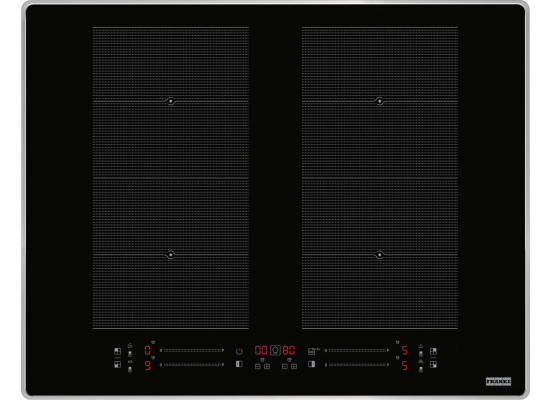
Task: Tap the bottommost right-side cooking function icon
Action: [x=421, y=369]
